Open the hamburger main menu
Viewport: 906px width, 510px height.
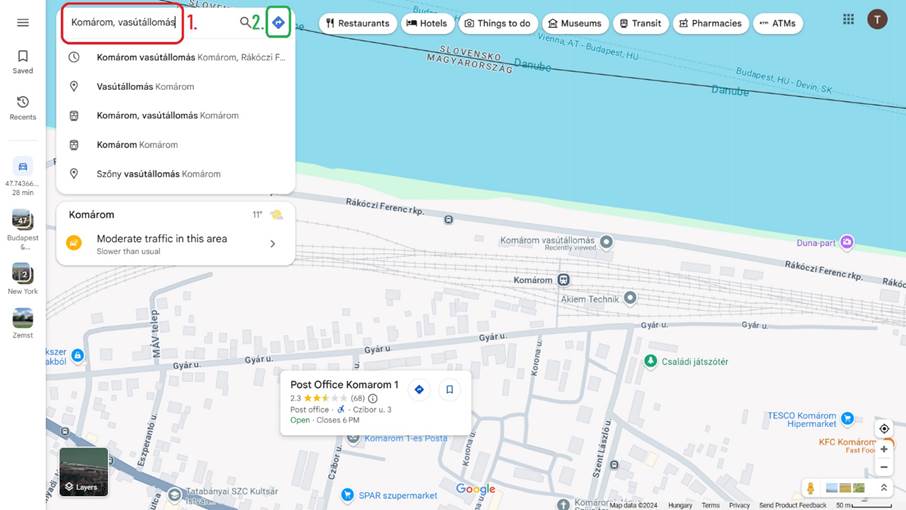(23, 22)
